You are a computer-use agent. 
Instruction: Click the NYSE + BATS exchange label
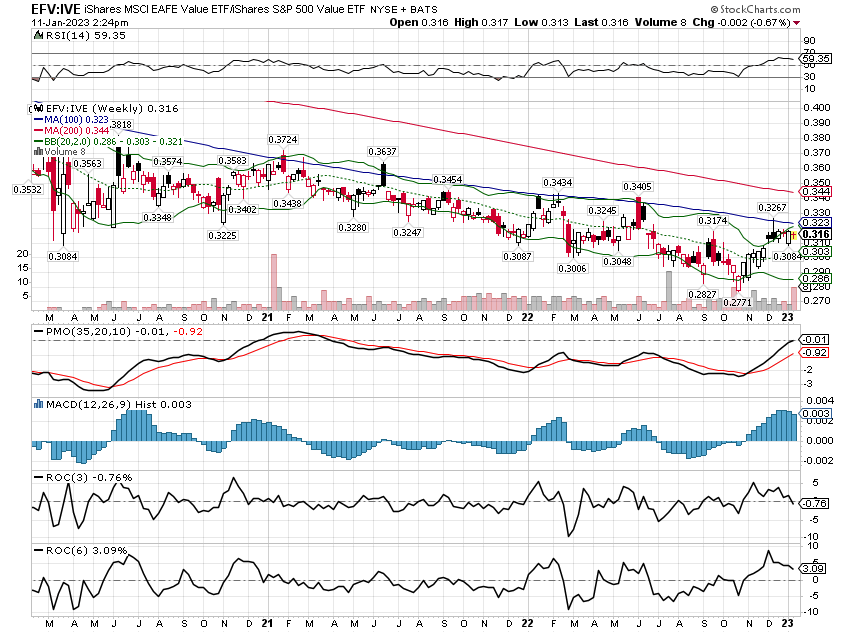[404, 10]
